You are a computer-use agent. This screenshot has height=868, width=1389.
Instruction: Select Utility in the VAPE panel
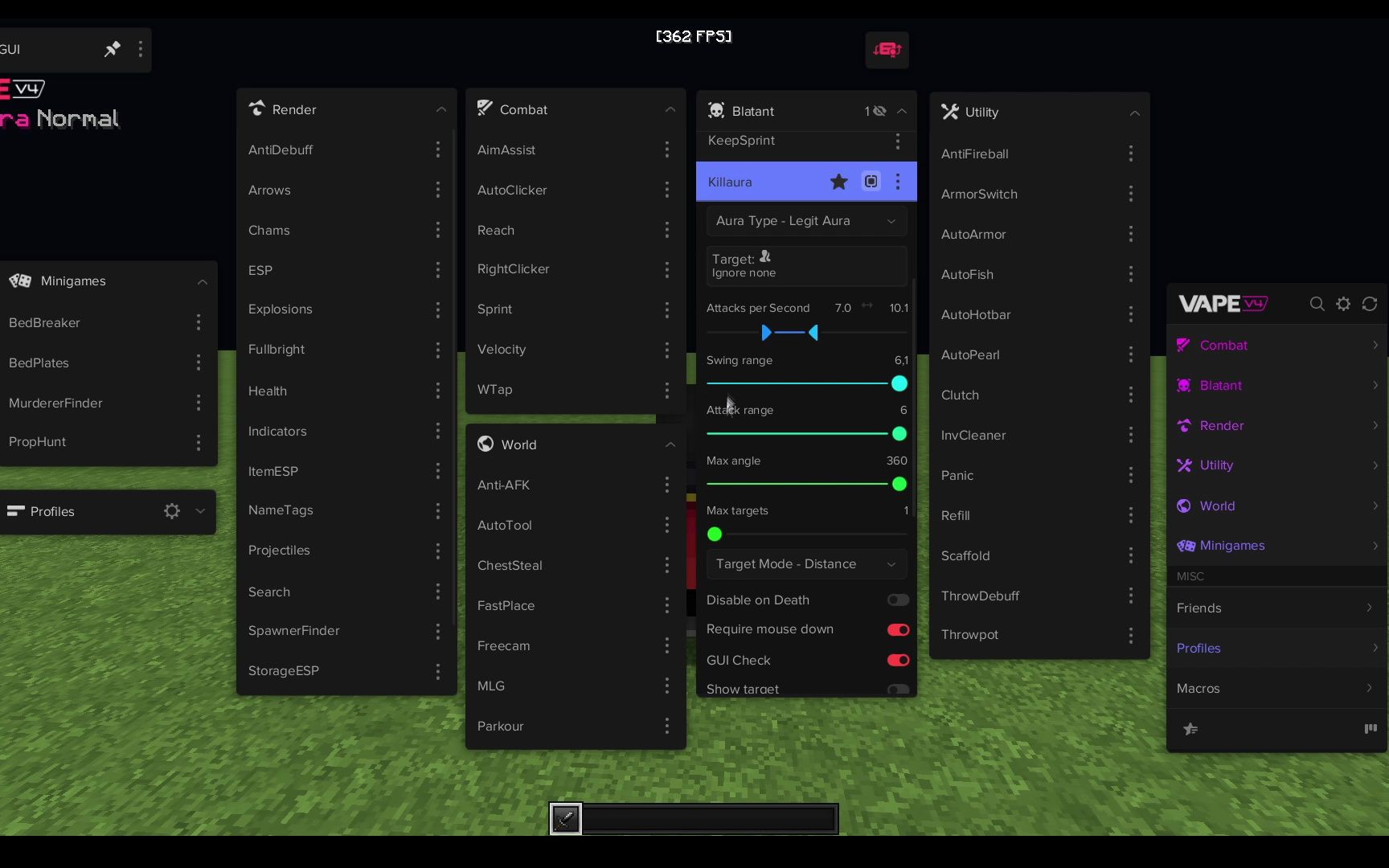point(1277,465)
